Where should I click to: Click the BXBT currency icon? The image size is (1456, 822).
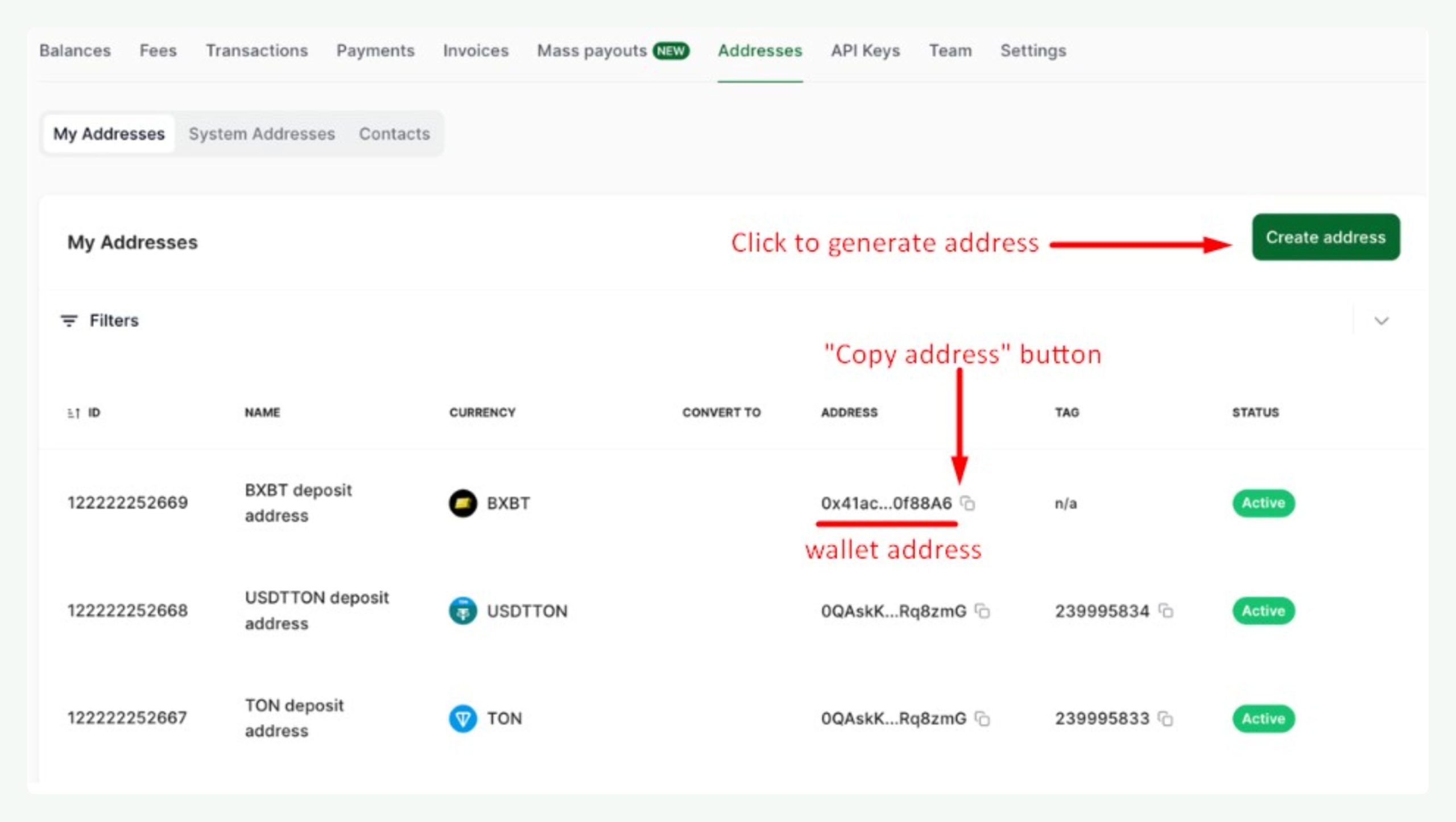tap(462, 503)
